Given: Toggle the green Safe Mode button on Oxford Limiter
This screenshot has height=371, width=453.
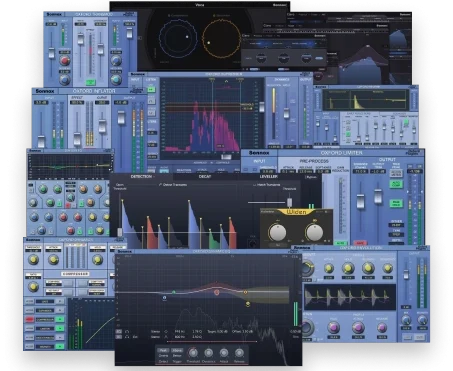Looking at the screenshot, I should [x=396, y=203].
